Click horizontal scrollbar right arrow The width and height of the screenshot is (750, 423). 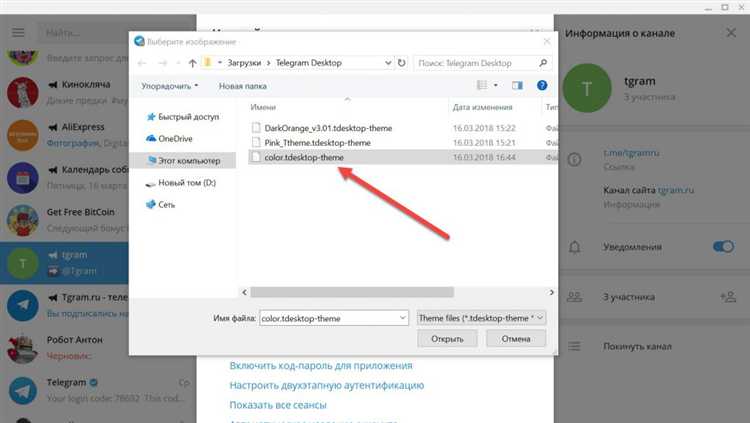coord(551,292)
